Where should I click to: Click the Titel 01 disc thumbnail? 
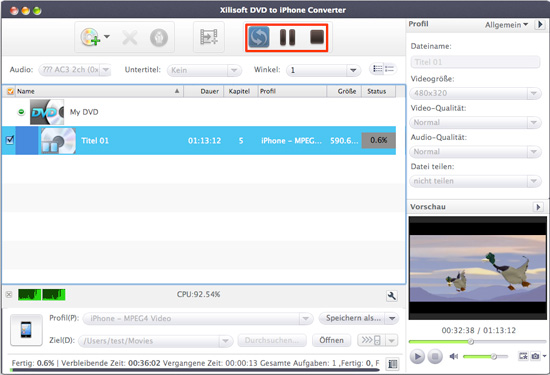click(58, 141)
